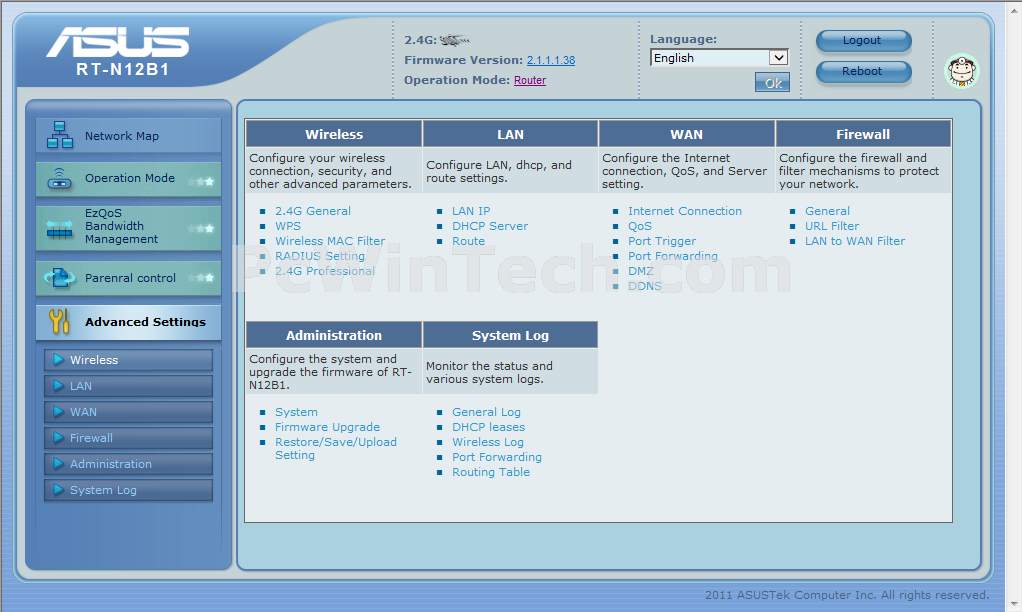Open the Port Trigger link
Viewport: 1022px width, 612px height.
(x=662, y=241)
